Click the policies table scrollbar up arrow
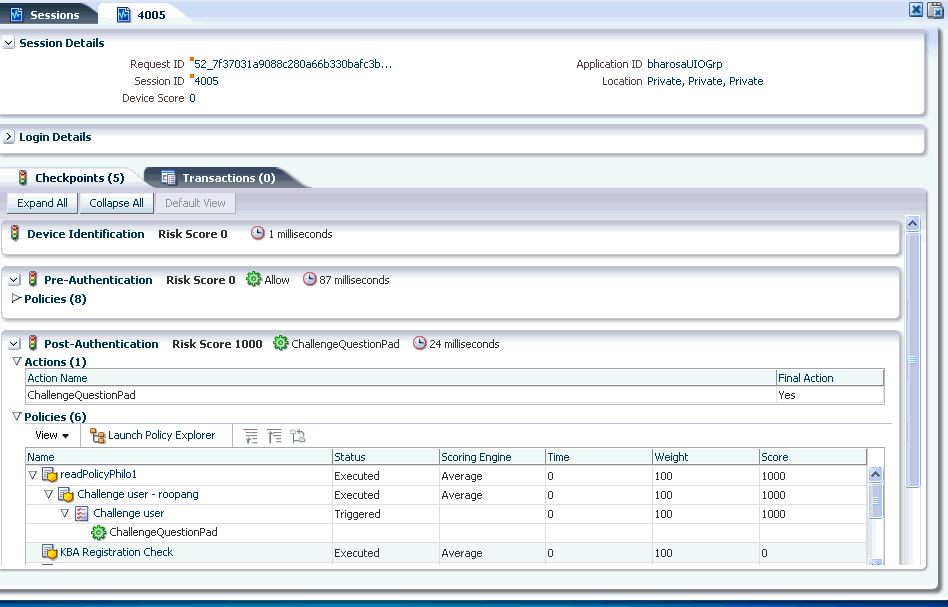 875,475
